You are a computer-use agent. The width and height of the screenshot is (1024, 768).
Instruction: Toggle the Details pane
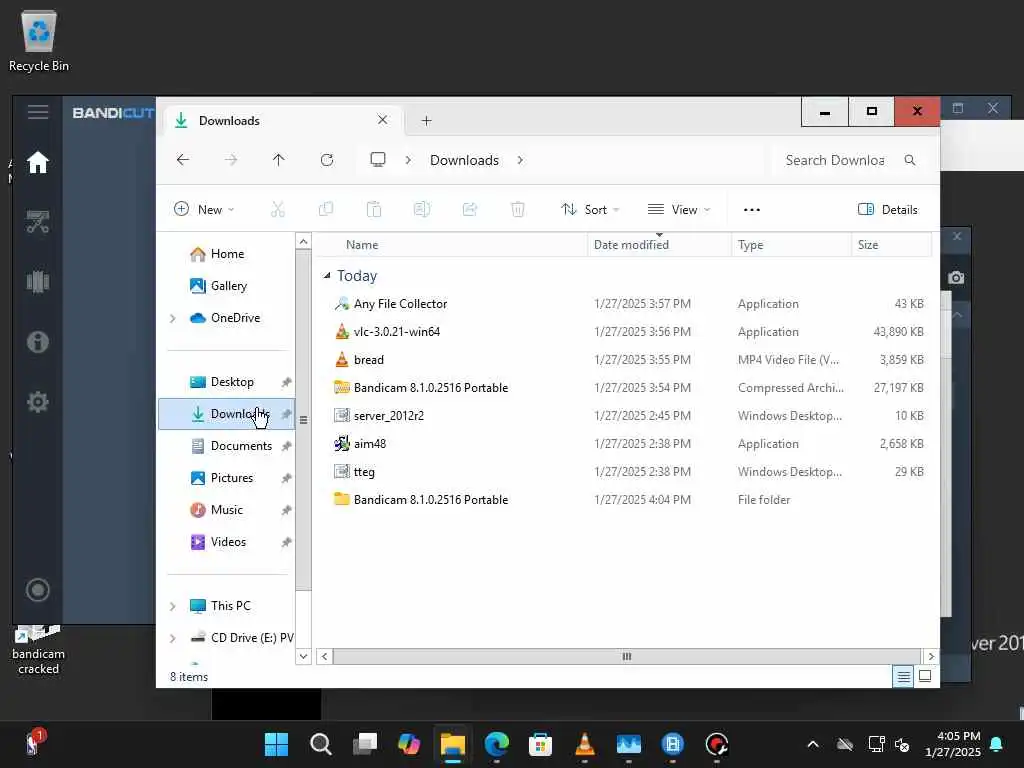click(x=888, y=210)
